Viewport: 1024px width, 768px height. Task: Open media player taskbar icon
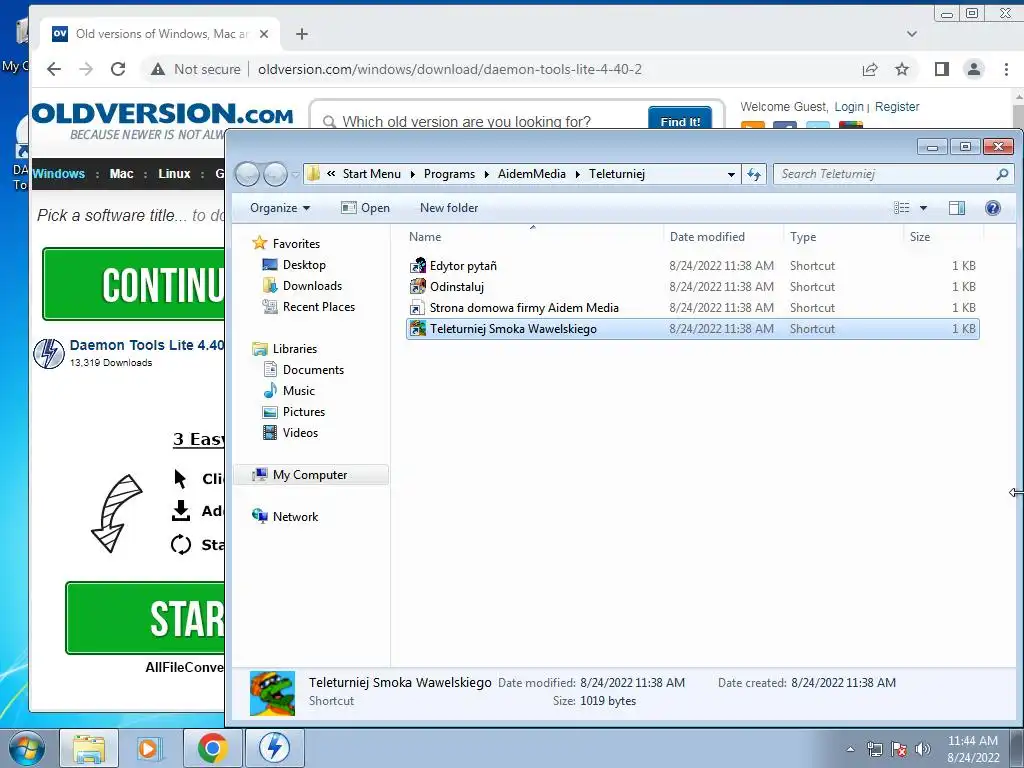pyautogui.click(x=150, y=748)
